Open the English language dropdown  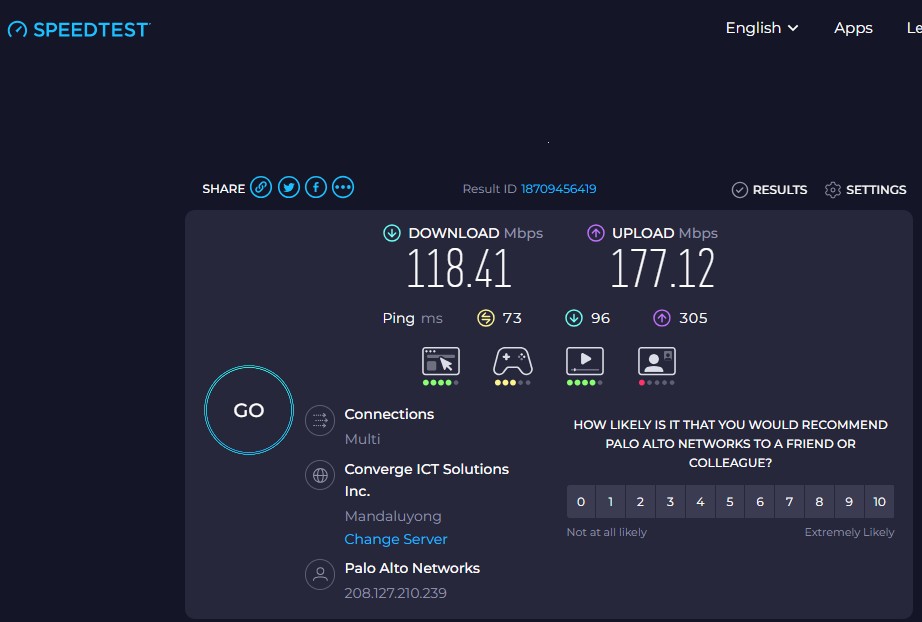pyautogui.click(x=761, y=28)
